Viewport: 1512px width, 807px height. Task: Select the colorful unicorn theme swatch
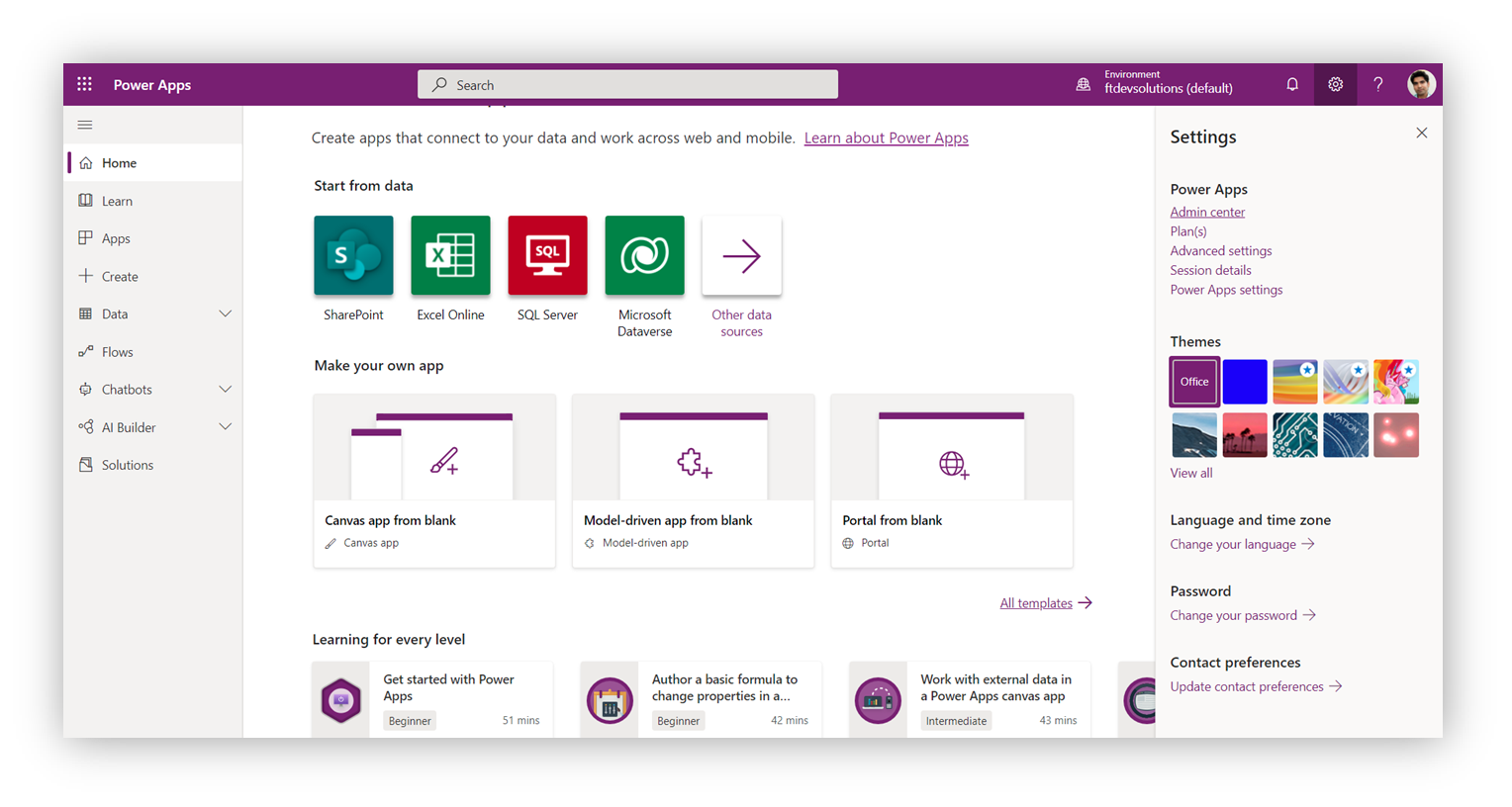(x=1396, y=382)
